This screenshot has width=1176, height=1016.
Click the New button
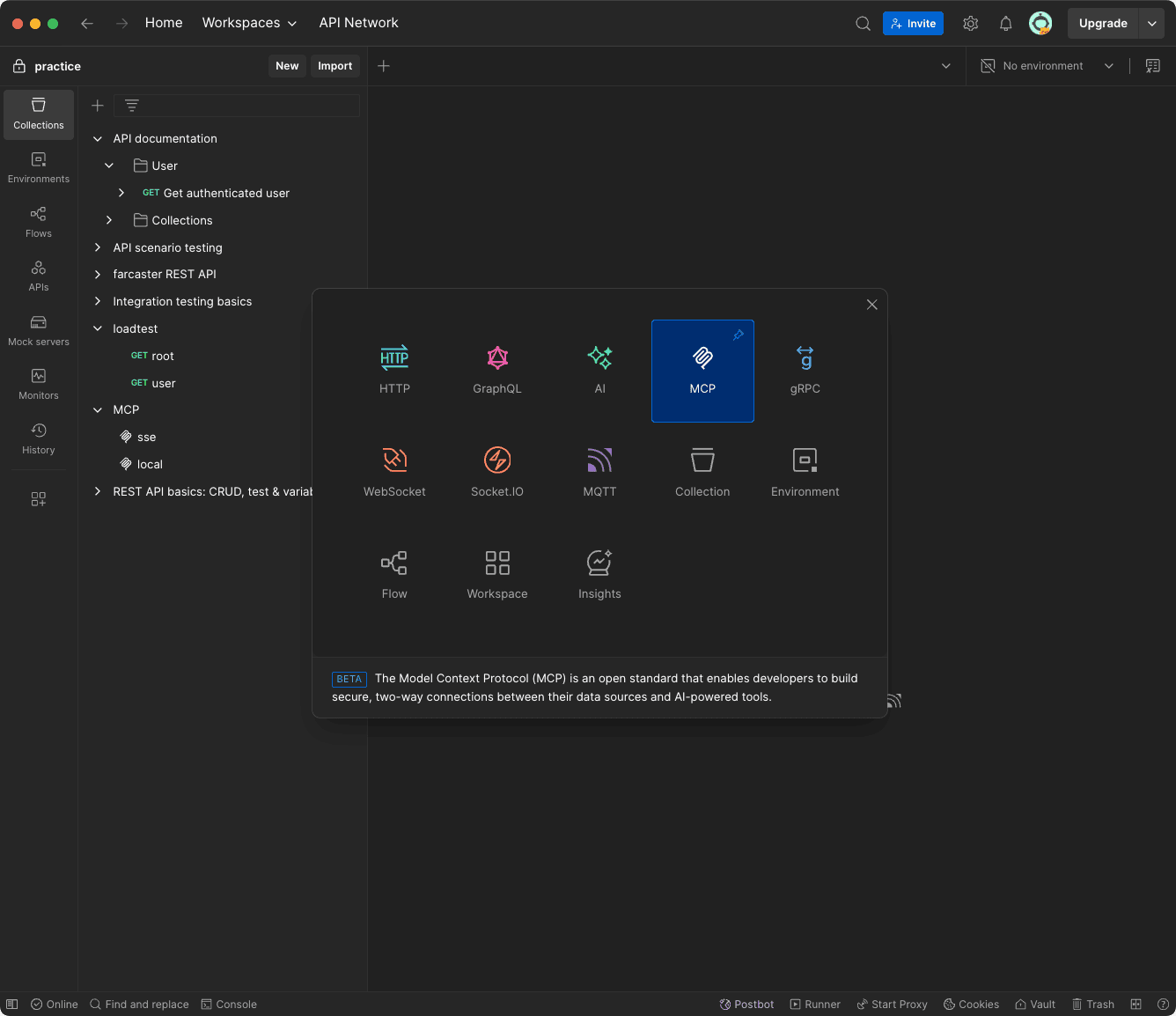point(287,66)
